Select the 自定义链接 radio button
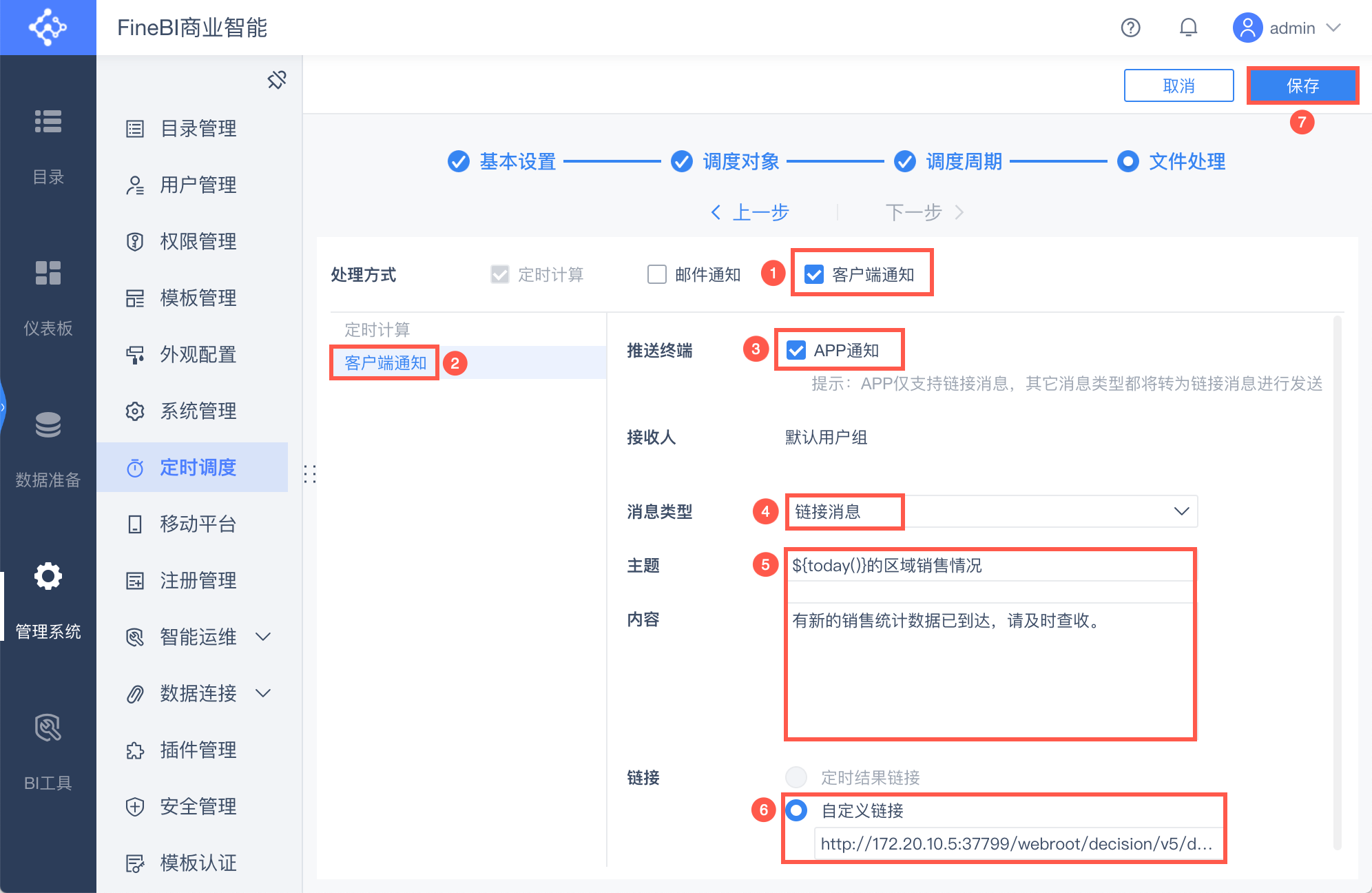 click(797, 810)
